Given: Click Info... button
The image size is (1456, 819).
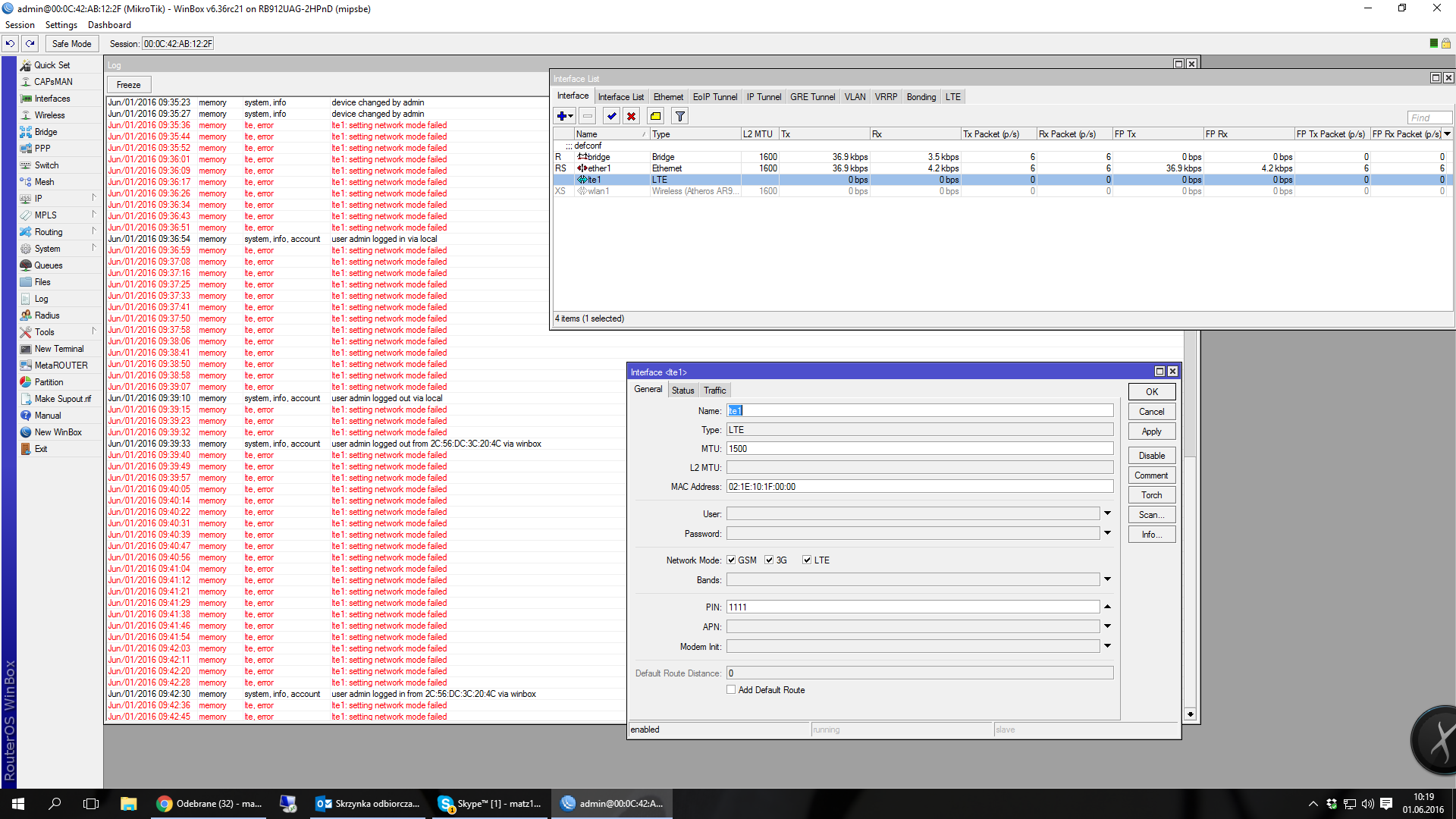Looking at the screenshot, I should [1151, 535].
